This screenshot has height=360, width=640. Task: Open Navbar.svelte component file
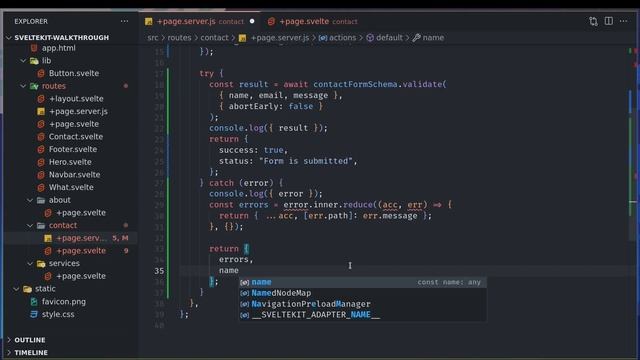pos(74,174)
